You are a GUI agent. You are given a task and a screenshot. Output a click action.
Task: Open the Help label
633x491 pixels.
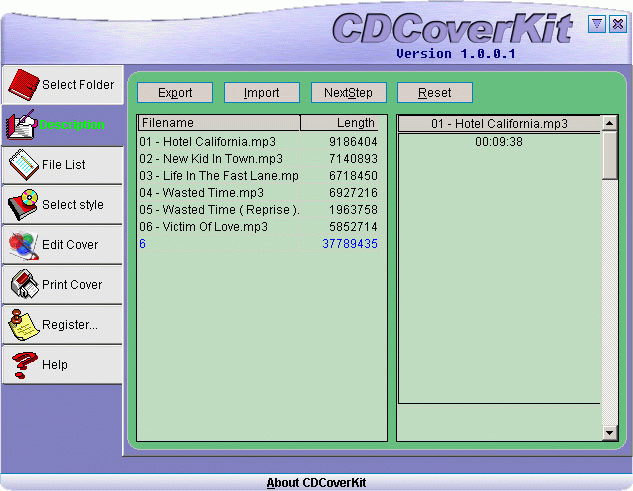coord(54,365)
